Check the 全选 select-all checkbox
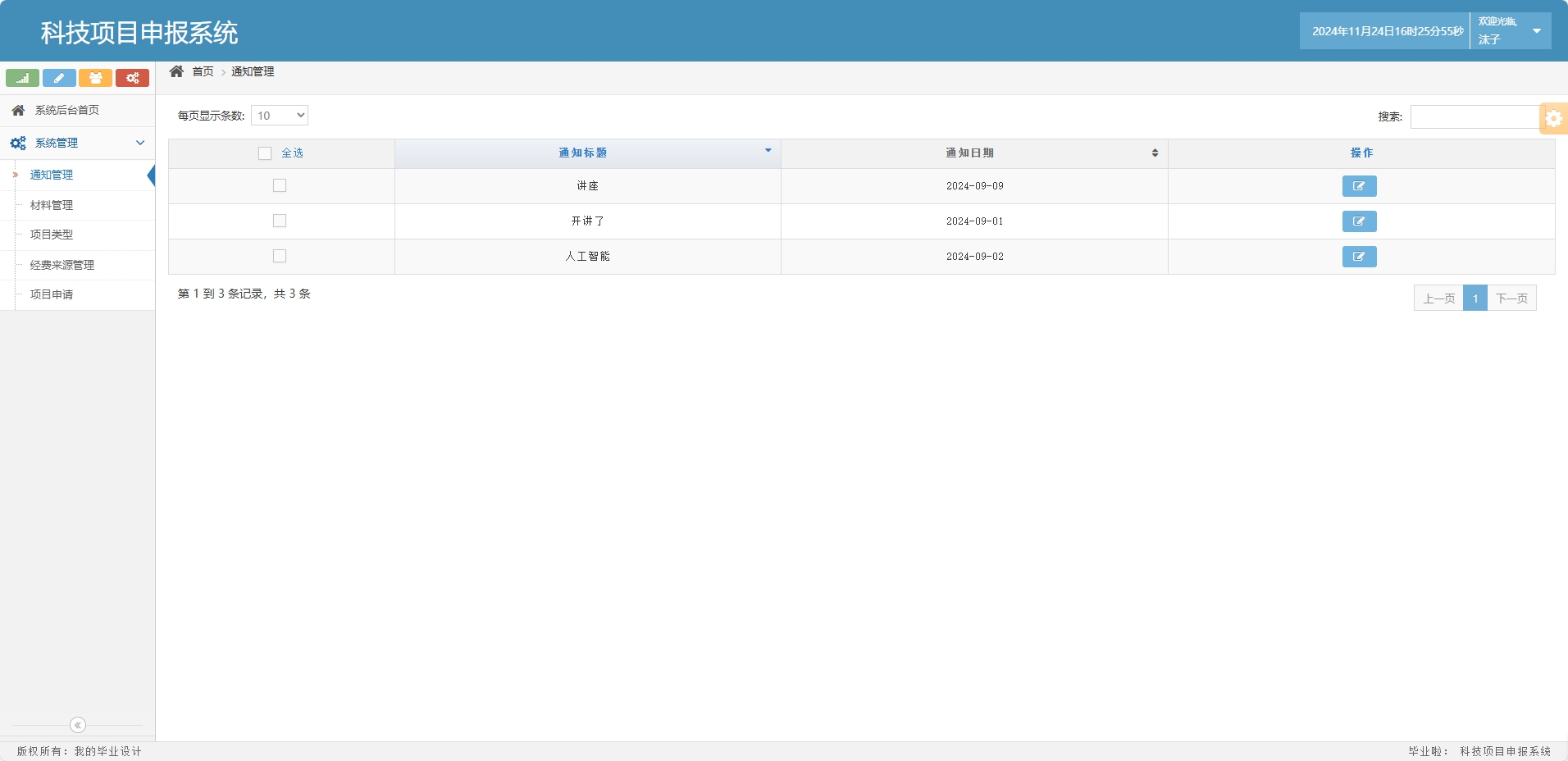The width and height of the screenshot is (1568, 761). point(264,153)
